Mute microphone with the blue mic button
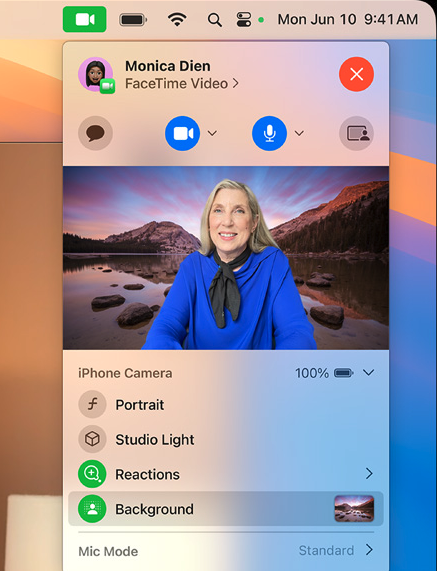 tap(269, 133)
